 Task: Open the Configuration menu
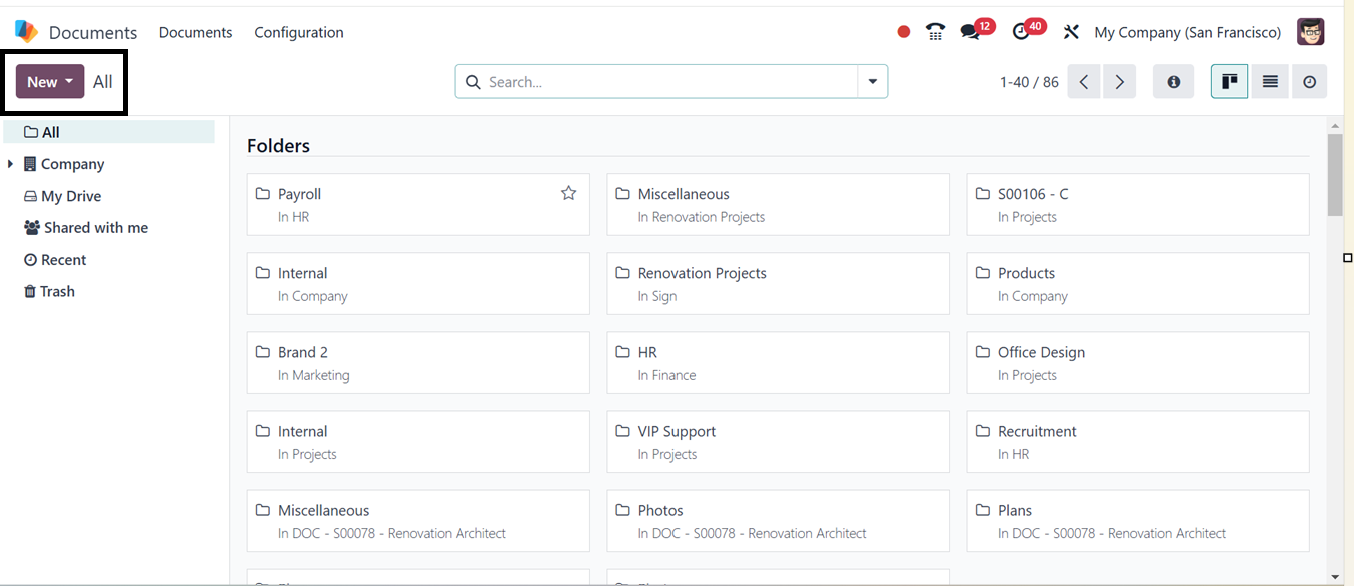pos(298,32)
